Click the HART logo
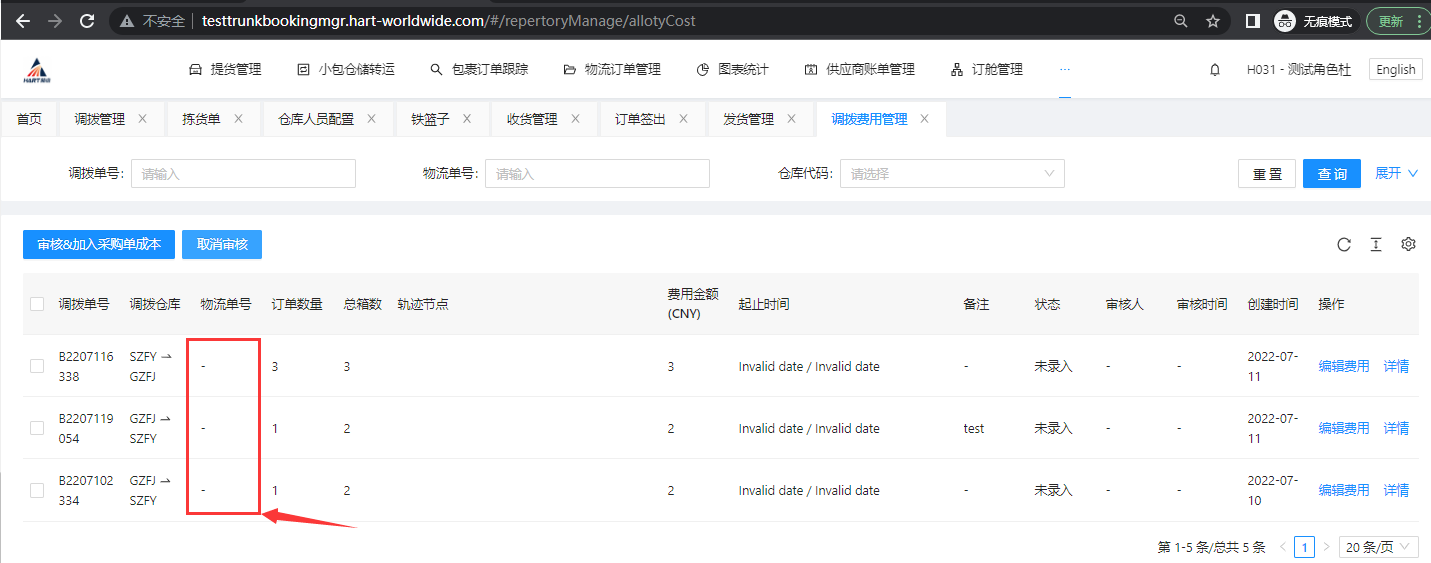 [38, 70]
